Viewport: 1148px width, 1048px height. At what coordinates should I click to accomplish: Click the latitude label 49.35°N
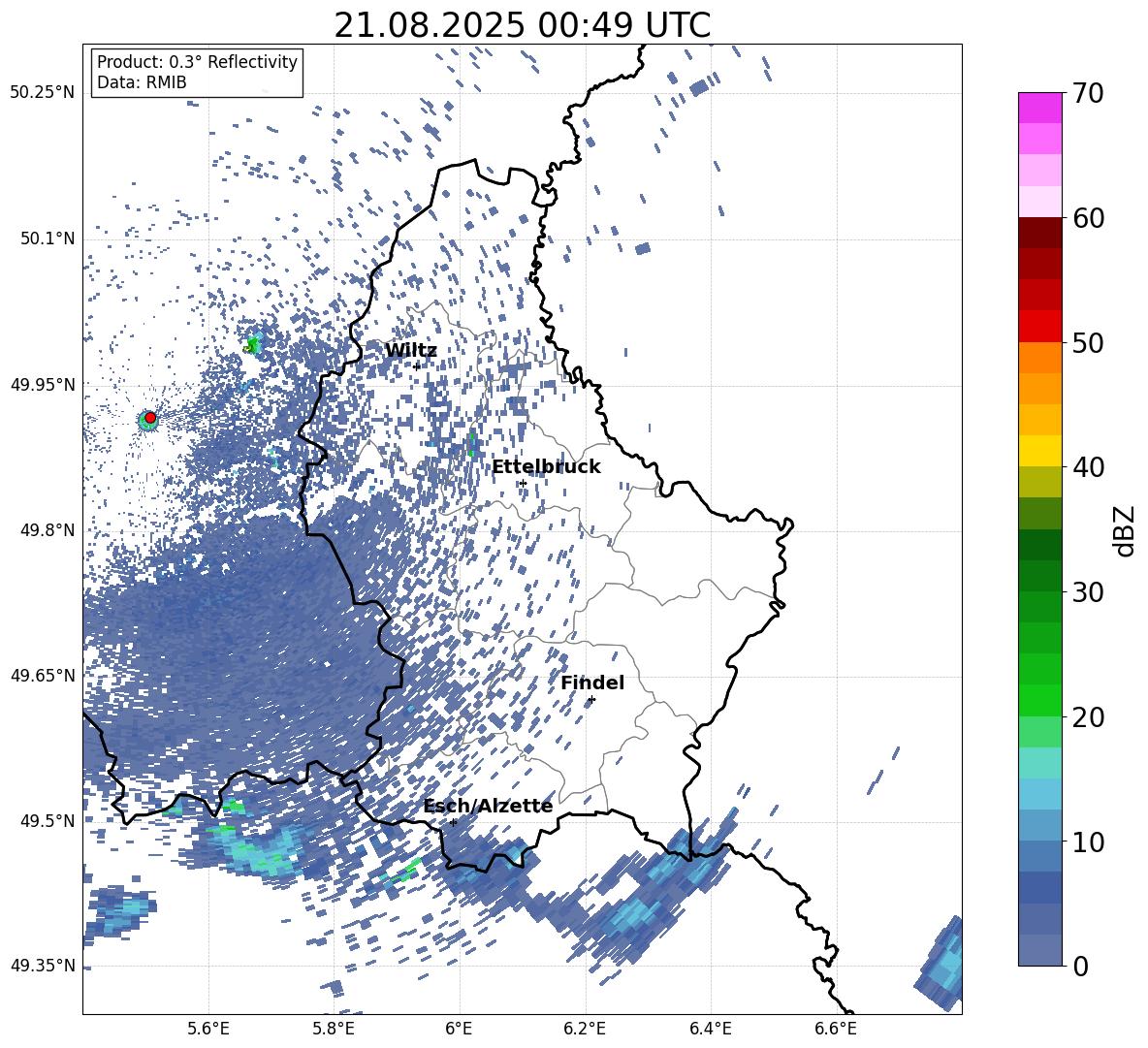(x=43, y=966)
